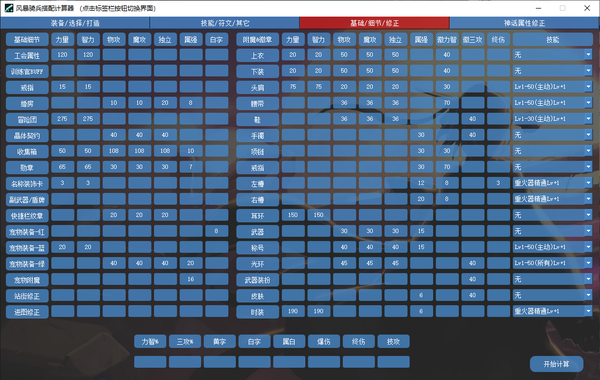Click the 左槽 终伤 field showing 3
The width and height of the screenshot is (600, 380).
tap(498, 183)
